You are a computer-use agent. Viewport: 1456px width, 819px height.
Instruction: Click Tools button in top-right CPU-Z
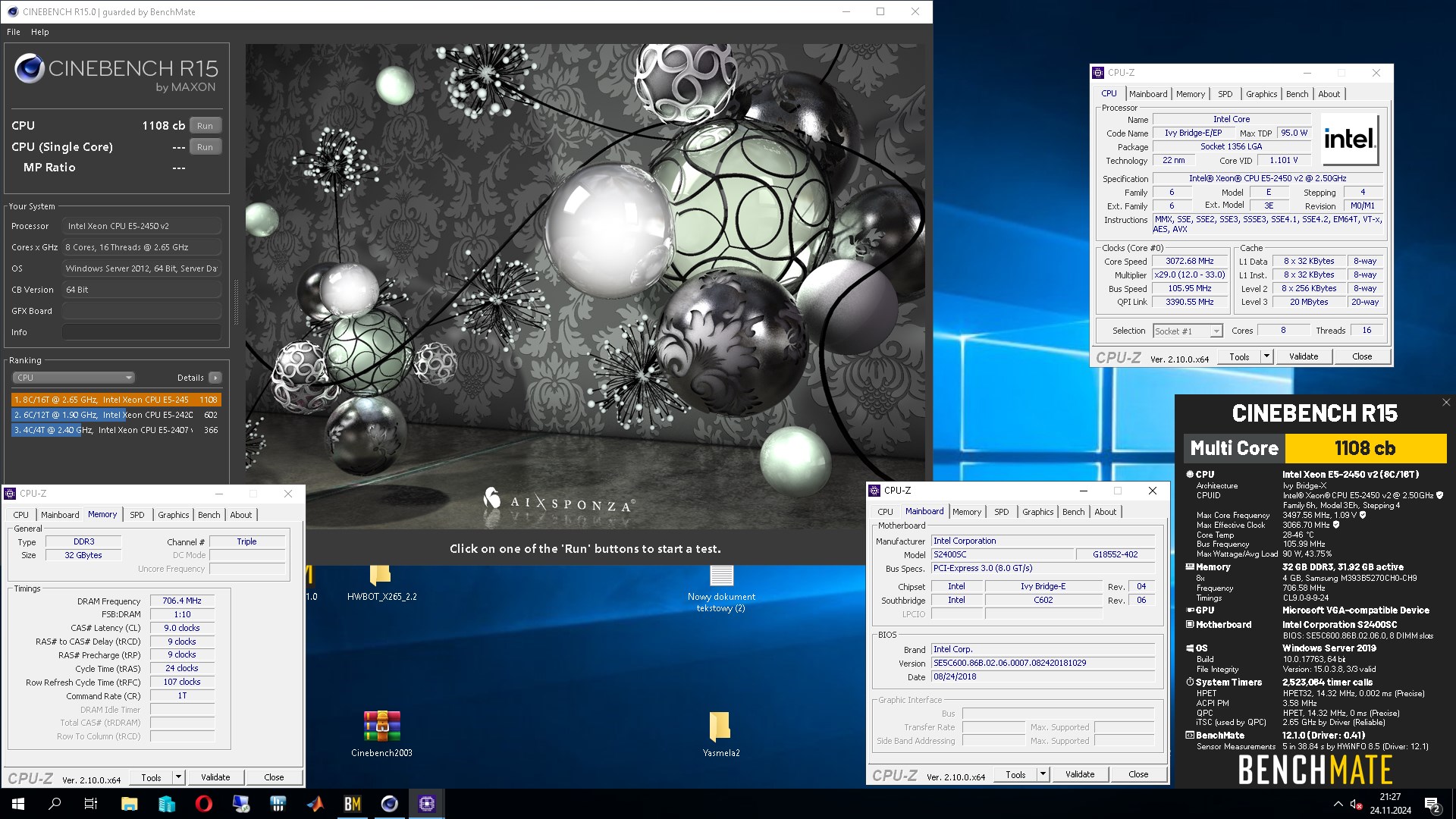(x=1240, y=356)
